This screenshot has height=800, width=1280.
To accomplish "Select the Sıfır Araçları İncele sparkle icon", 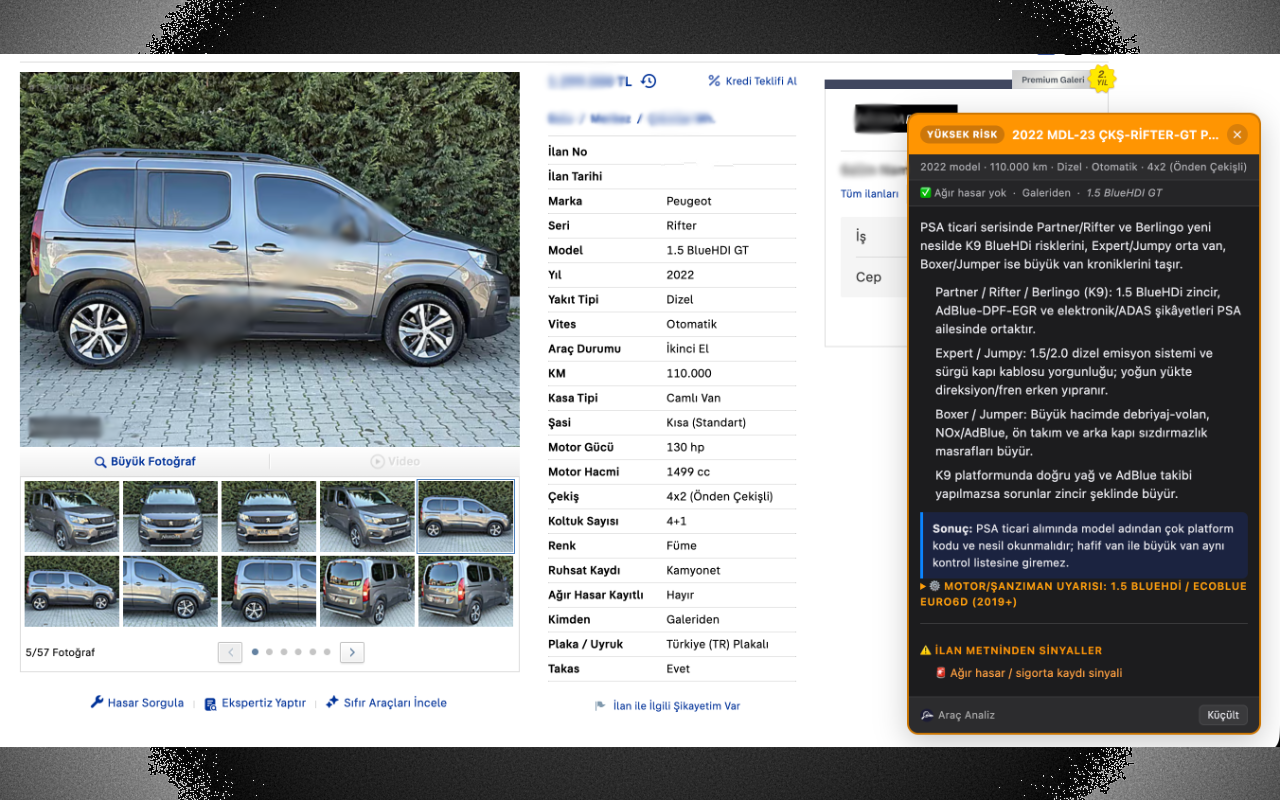I will 331,702.
